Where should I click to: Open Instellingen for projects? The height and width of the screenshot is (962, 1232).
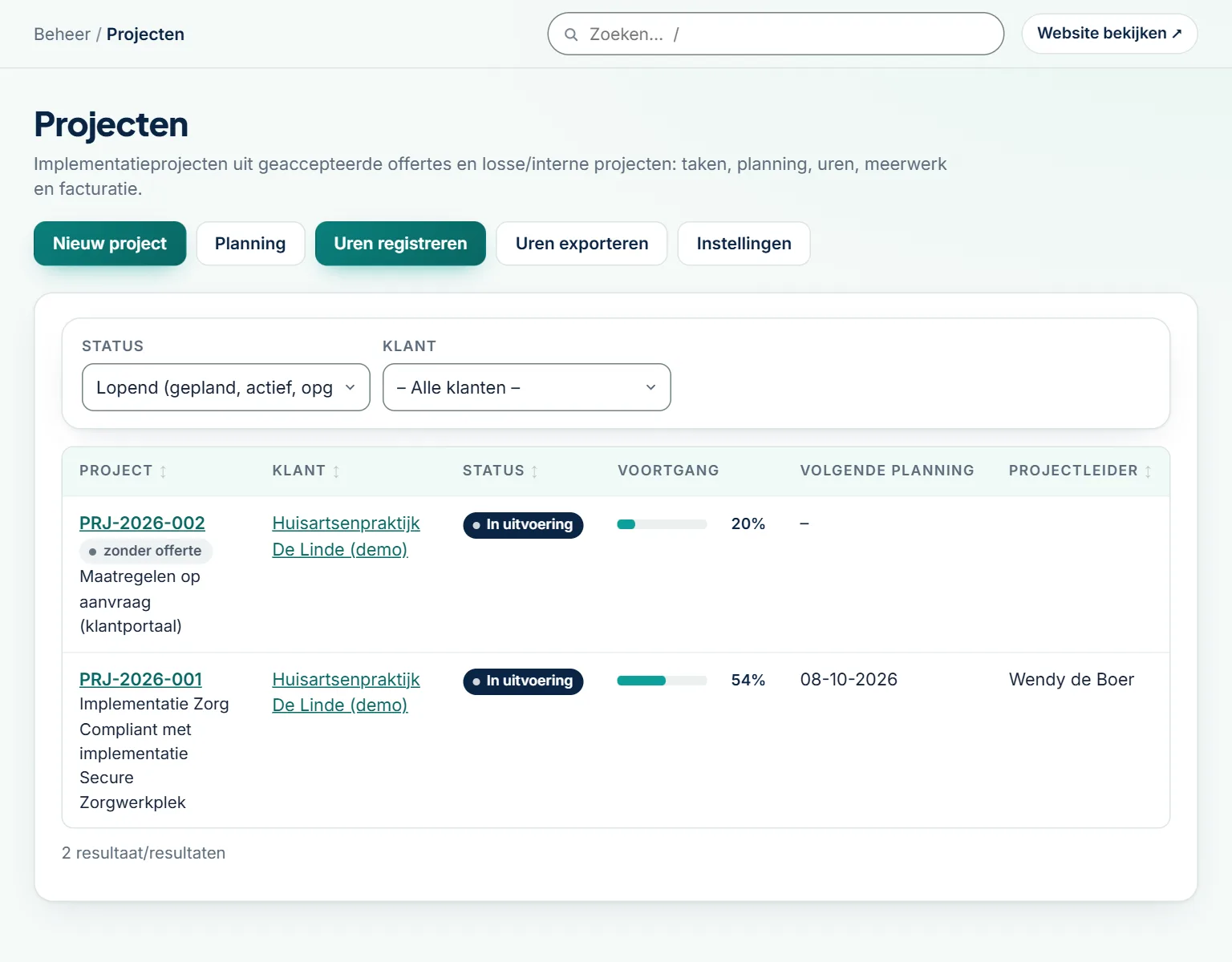744,244
